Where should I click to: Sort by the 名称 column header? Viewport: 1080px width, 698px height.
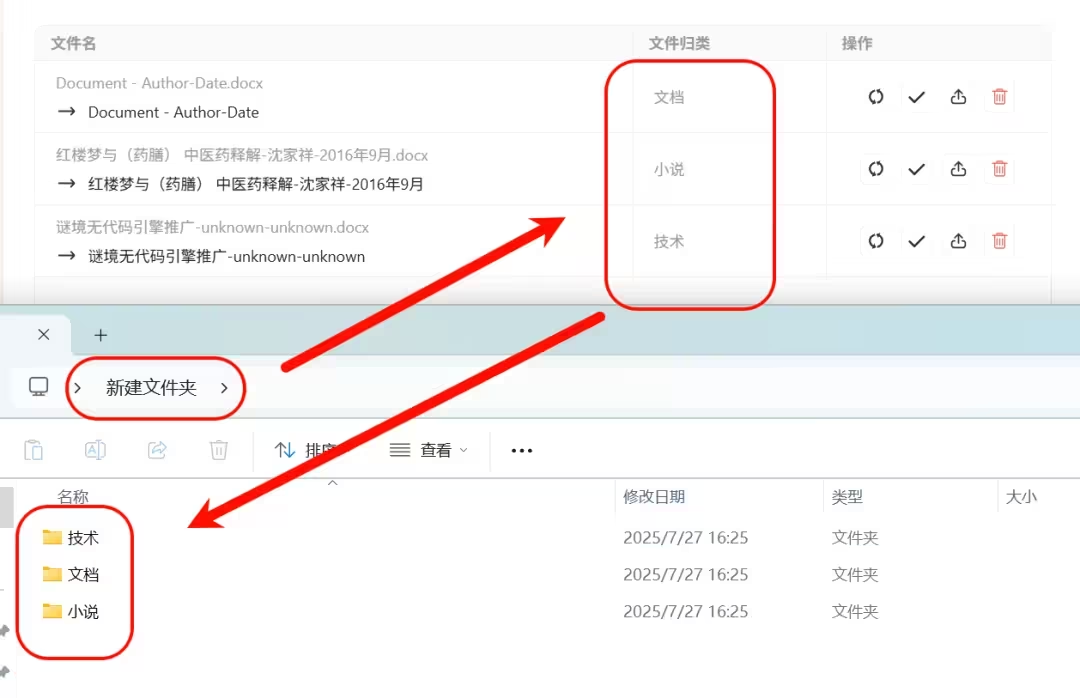point(73,497)
